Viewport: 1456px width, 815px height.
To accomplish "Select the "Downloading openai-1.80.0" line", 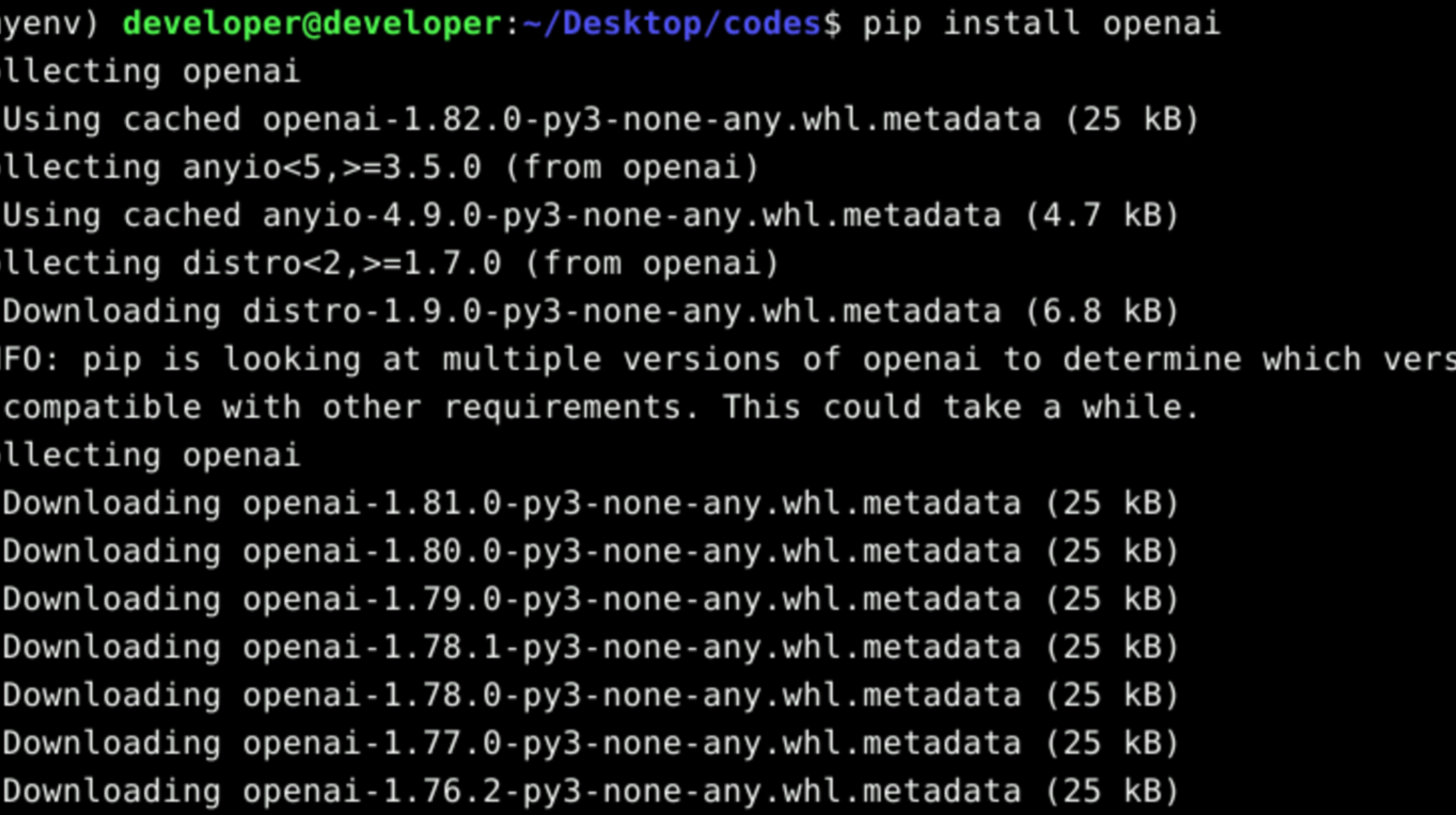I will point(590,551).
